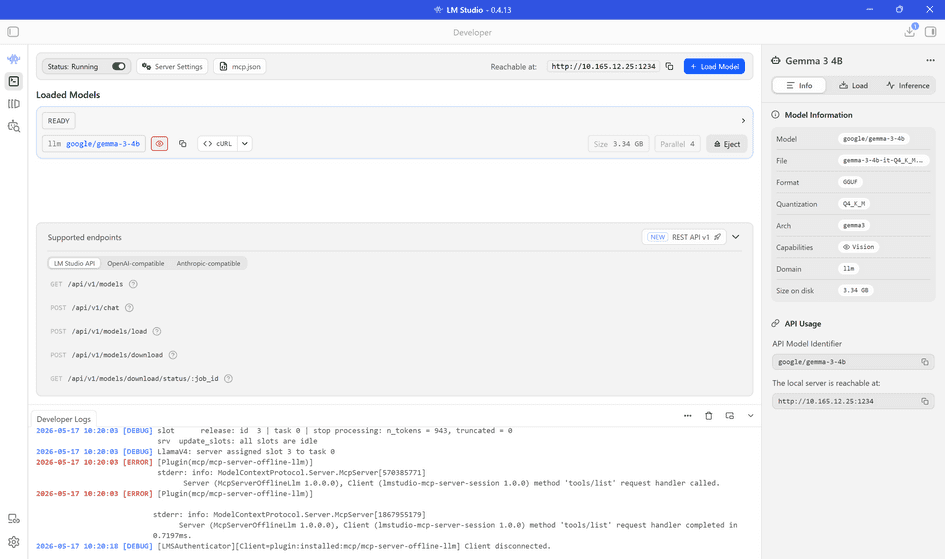The width and height of the screenshot is (945, 559).
Task: Open the Gemma 3 4B options menu
Action: [931, 60]
